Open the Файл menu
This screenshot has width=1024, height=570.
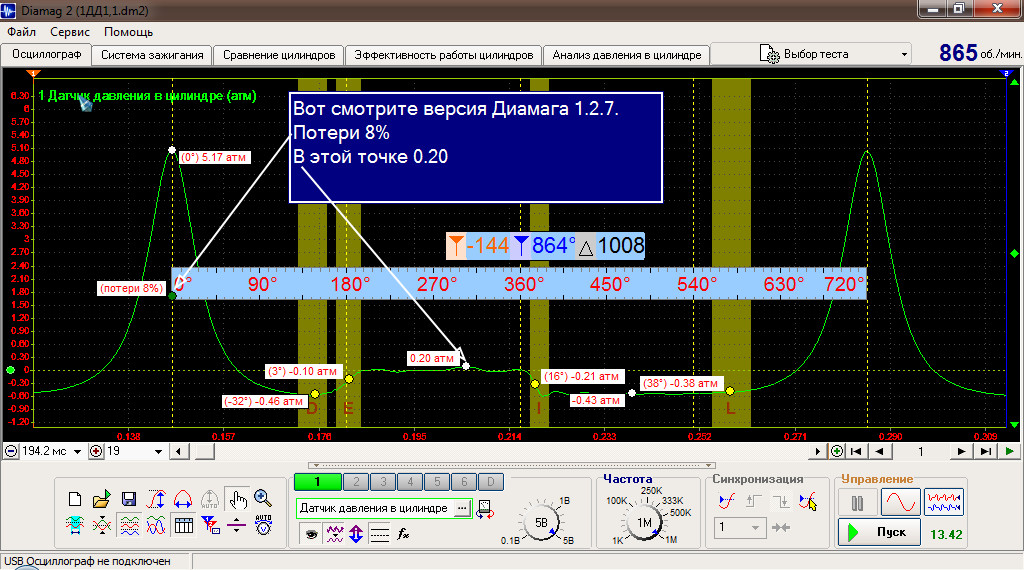[x=22, y=31]
